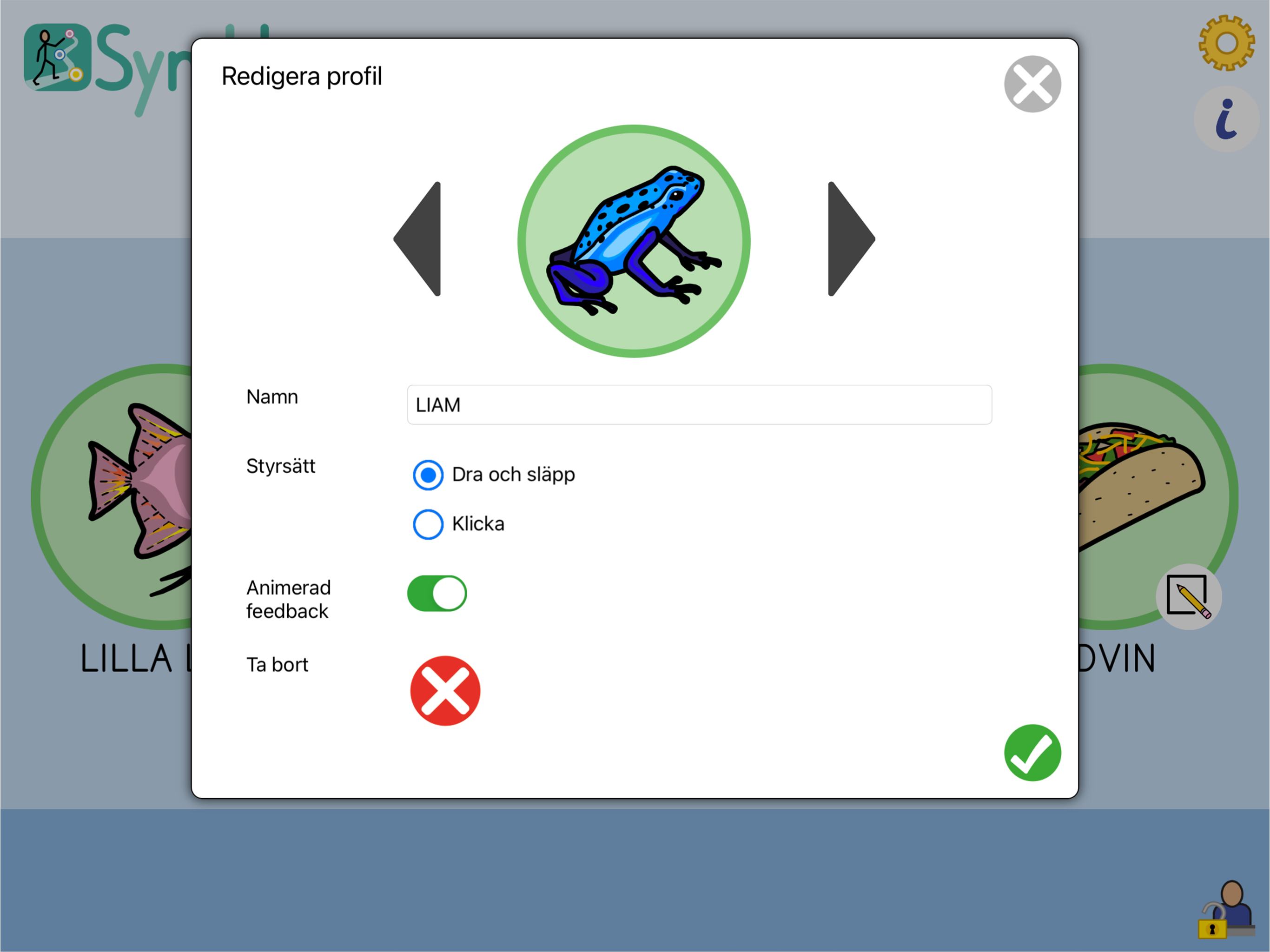Click the Dra och släpp label text
This screenshot has height=952, width=1270.
(x=513, y=475)
